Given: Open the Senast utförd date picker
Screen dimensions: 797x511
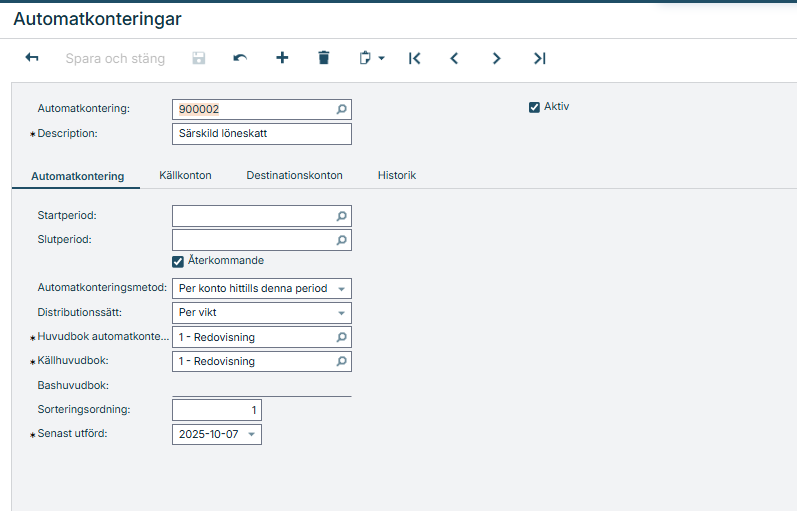Looking at the screenshot, I should tap(251, 435).
